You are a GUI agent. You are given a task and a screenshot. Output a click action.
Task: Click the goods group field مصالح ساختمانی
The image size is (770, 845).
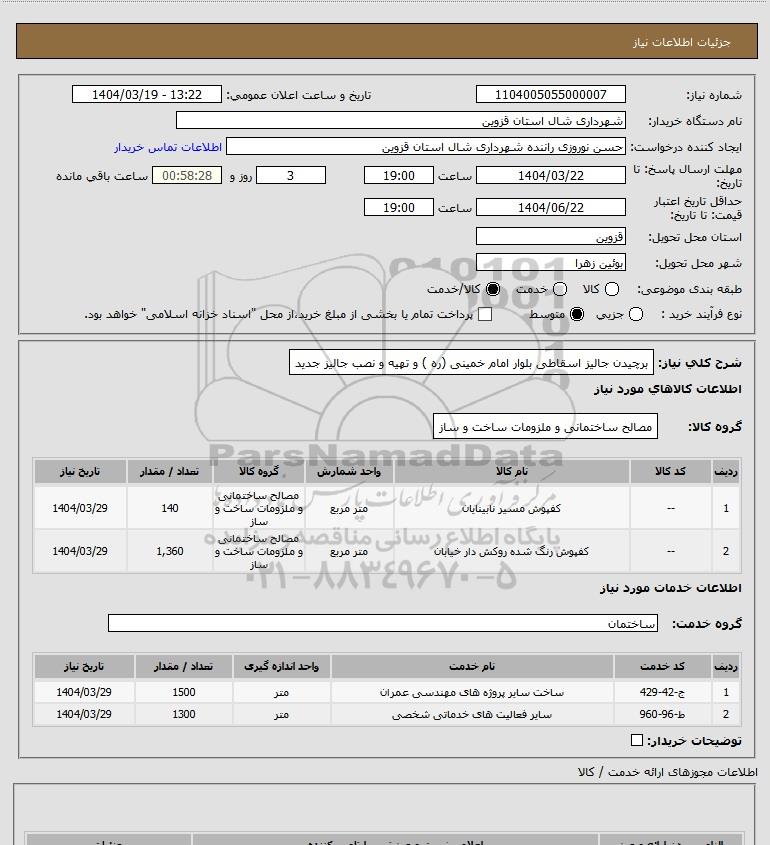tap(545, 427)
